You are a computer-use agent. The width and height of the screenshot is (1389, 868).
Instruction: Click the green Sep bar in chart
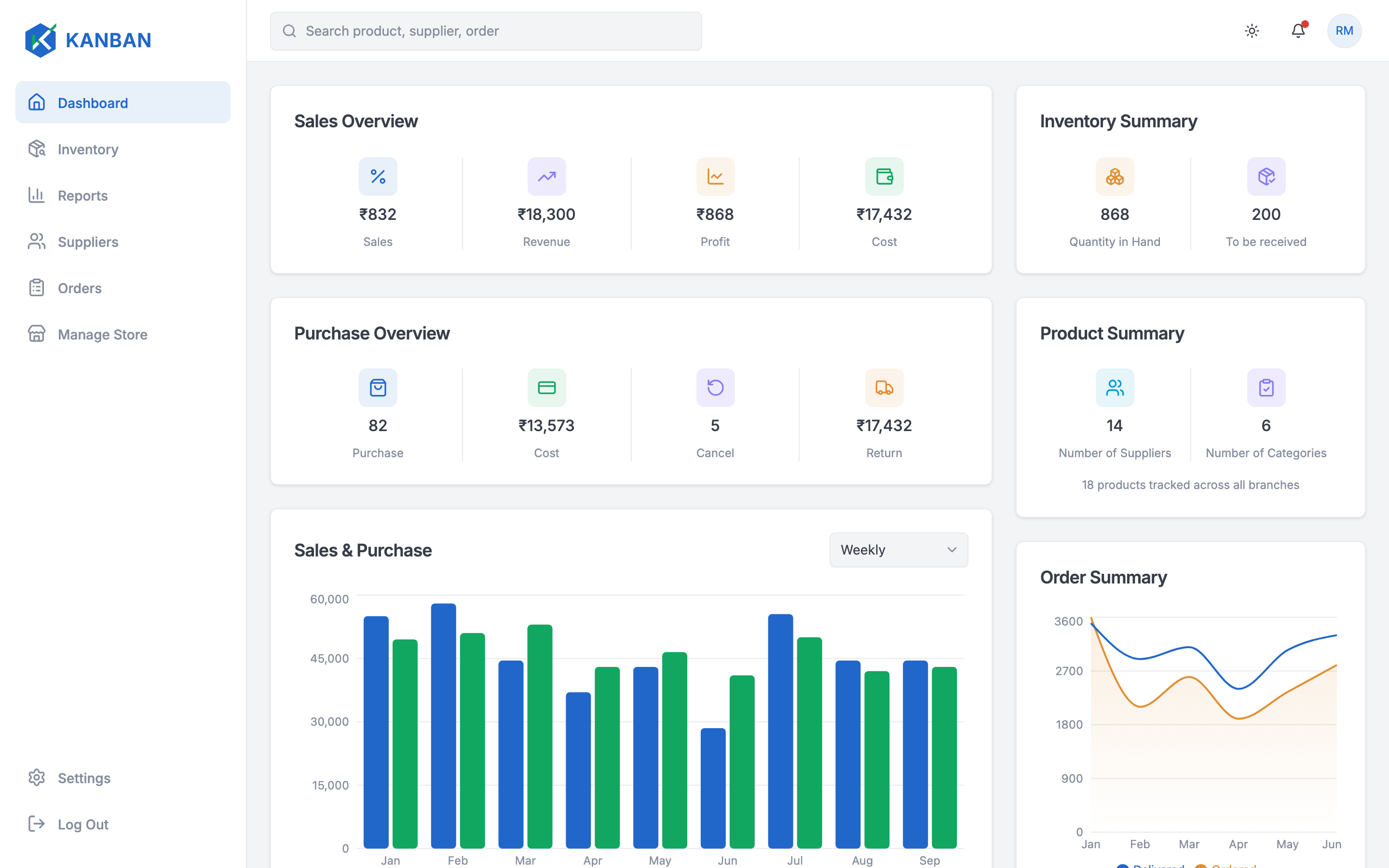(944, 757)
